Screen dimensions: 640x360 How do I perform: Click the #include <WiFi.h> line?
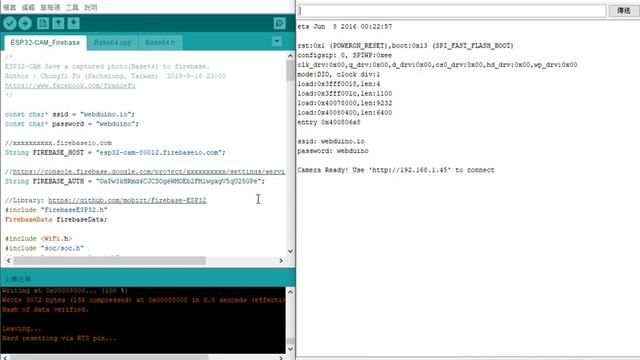point(38,238)
